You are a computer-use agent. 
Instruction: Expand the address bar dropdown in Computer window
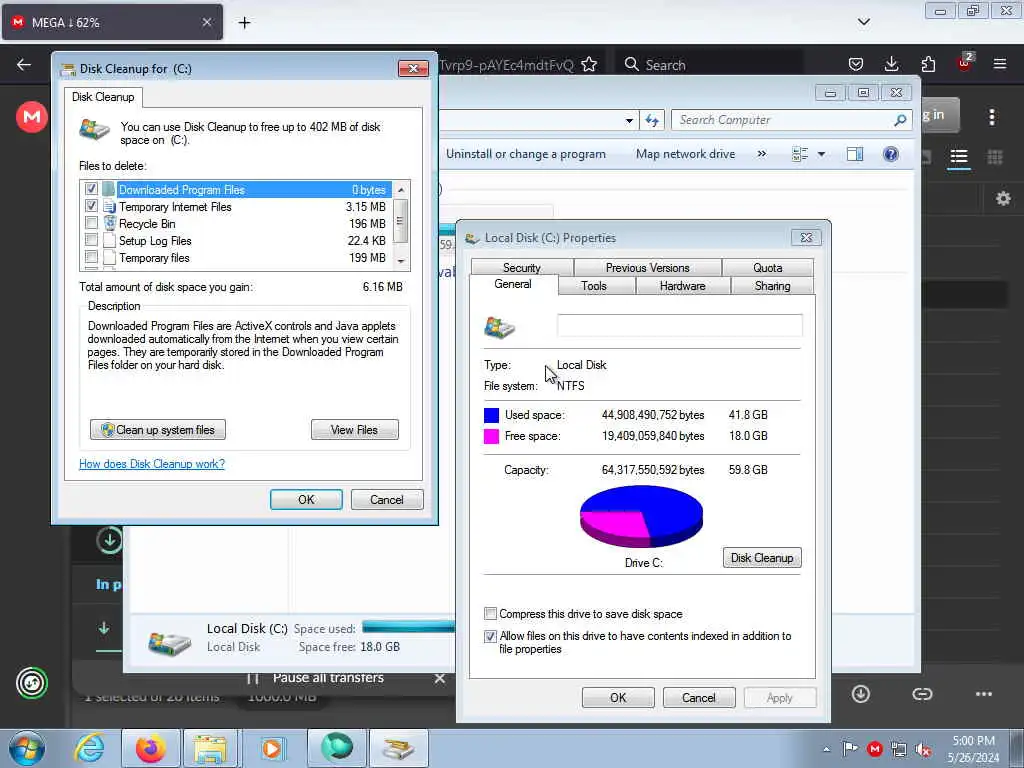pyautogui.click(x=629, y=120)
